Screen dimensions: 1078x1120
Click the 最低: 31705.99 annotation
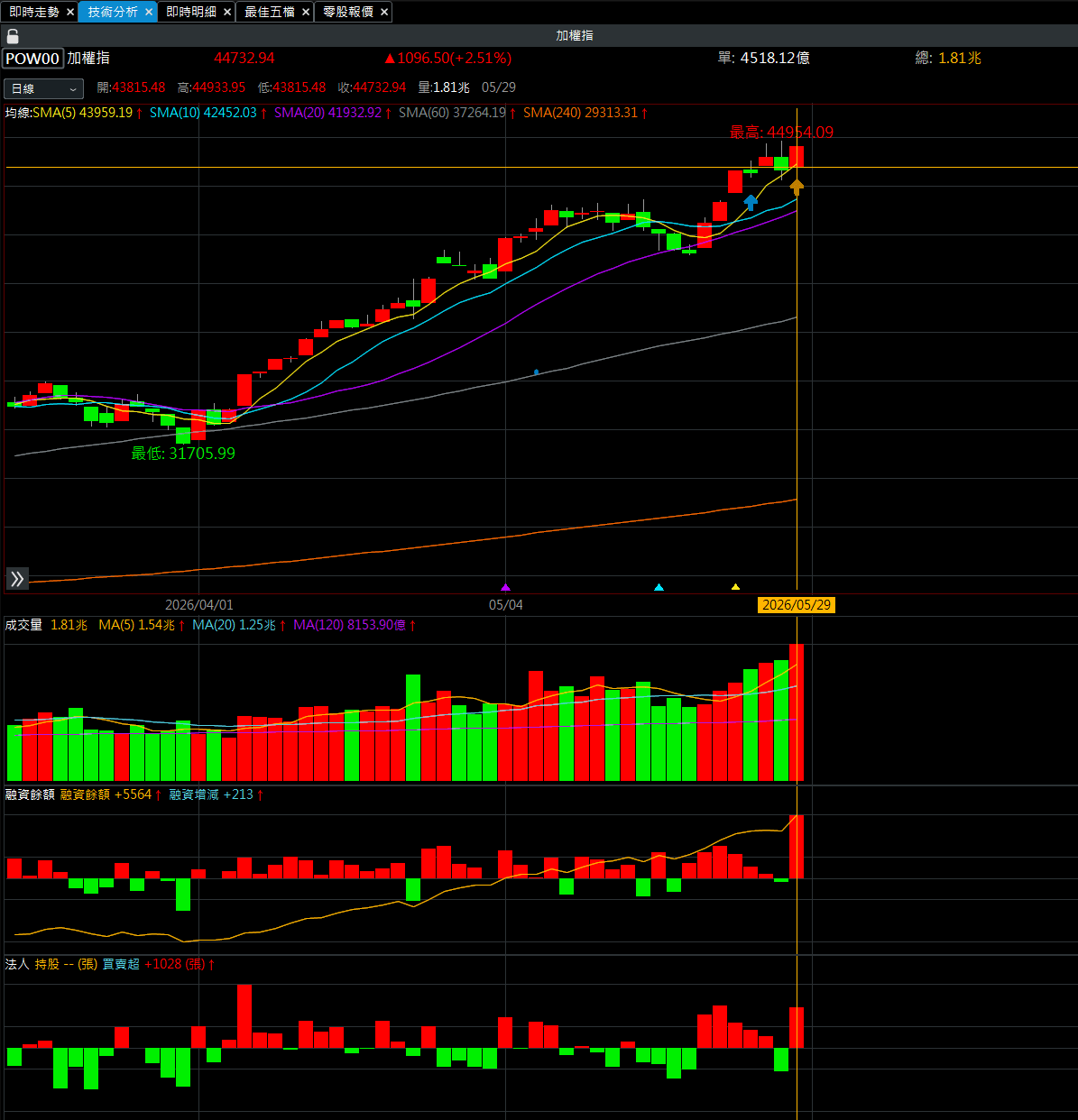click(x=183, y=454)
